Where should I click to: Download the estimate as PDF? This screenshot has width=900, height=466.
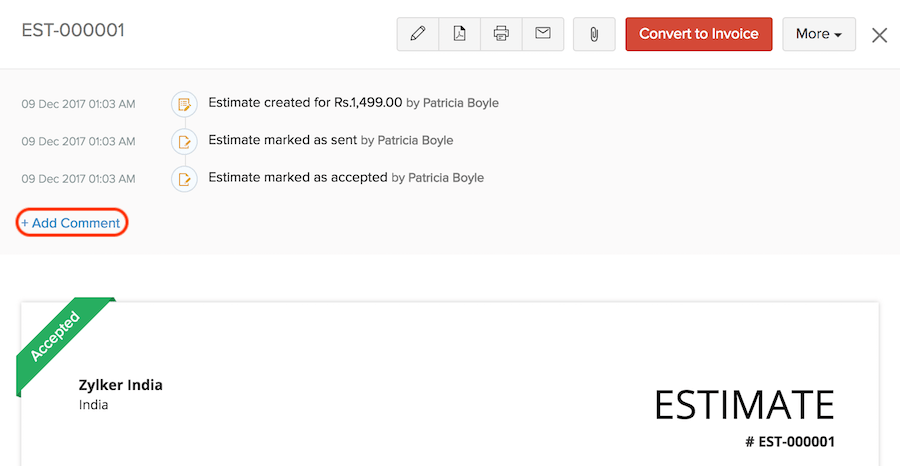459,34
